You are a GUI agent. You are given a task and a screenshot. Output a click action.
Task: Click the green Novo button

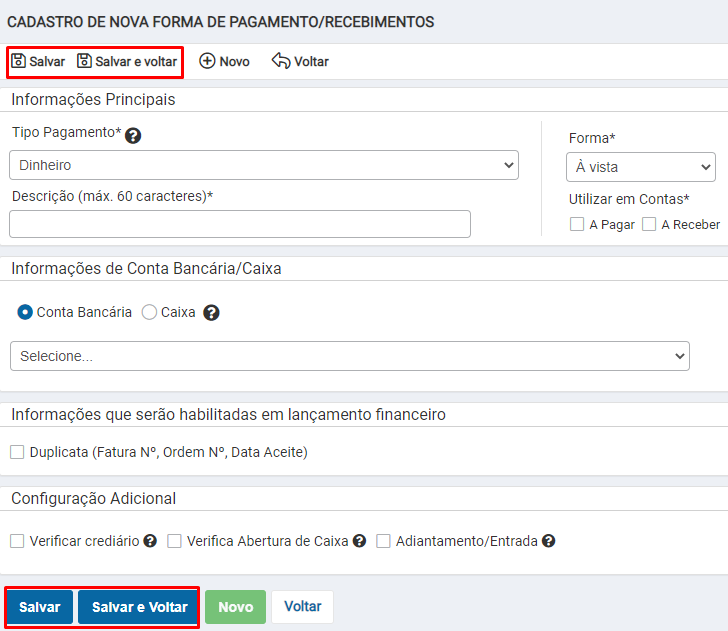pyautogui.click(x=235, y=607)
